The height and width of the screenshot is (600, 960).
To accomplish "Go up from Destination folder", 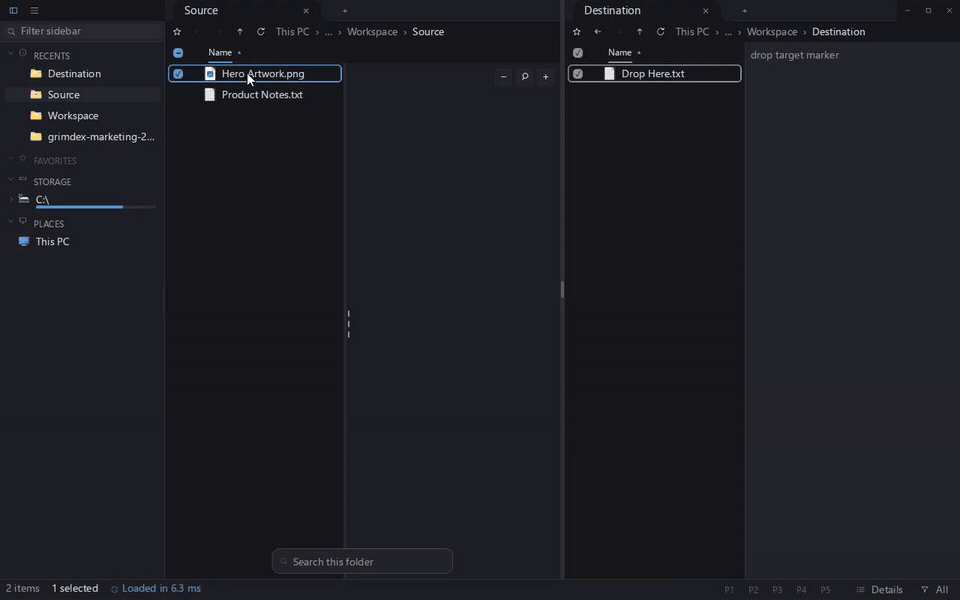I will 640,32.
